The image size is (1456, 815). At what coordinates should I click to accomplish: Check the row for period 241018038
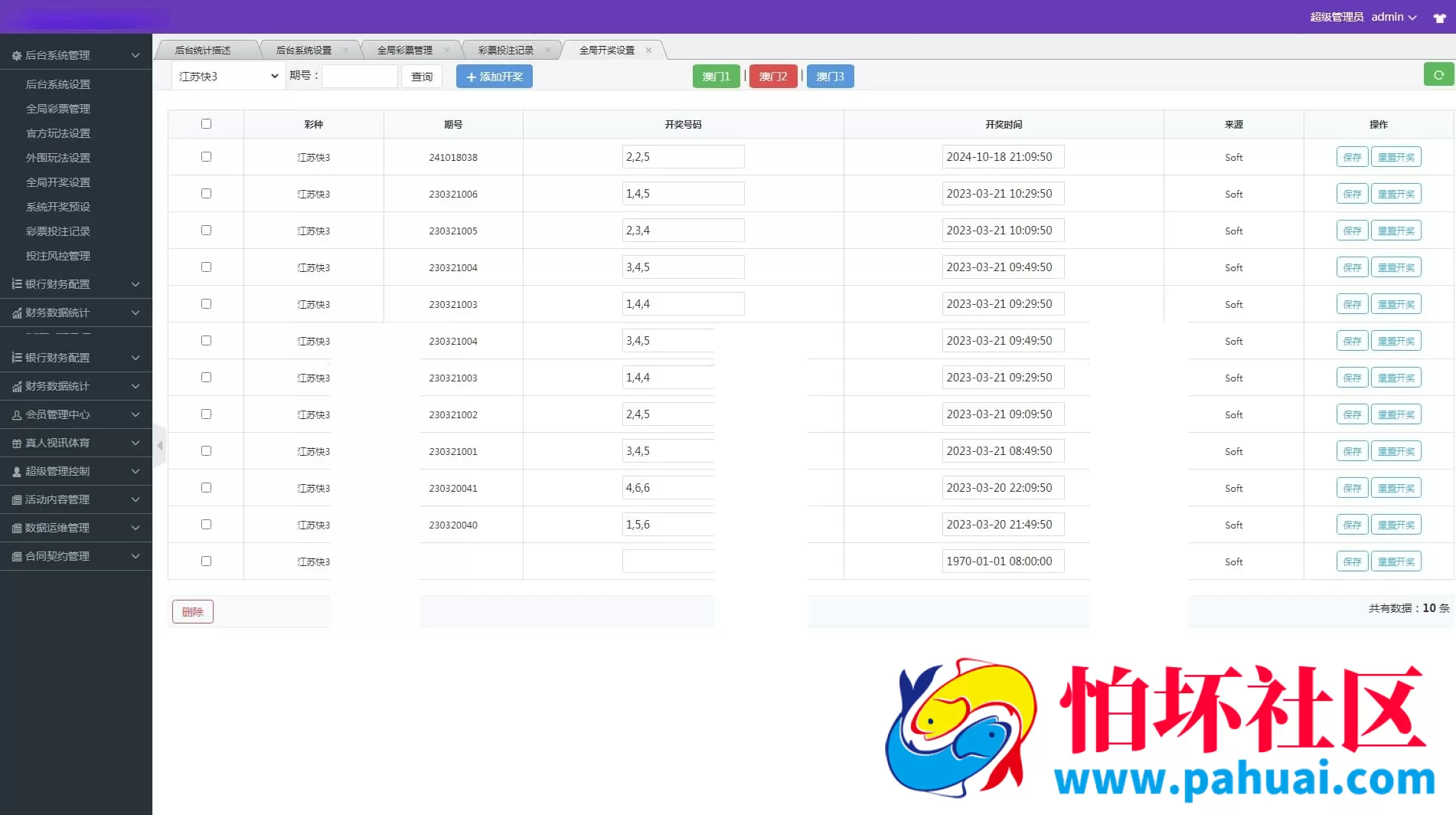(206, 157)
